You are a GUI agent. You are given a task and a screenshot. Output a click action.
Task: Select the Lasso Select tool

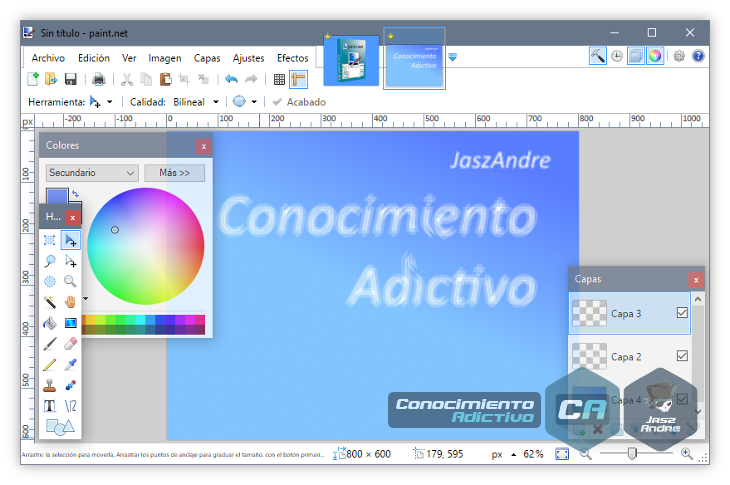(50, 261)
